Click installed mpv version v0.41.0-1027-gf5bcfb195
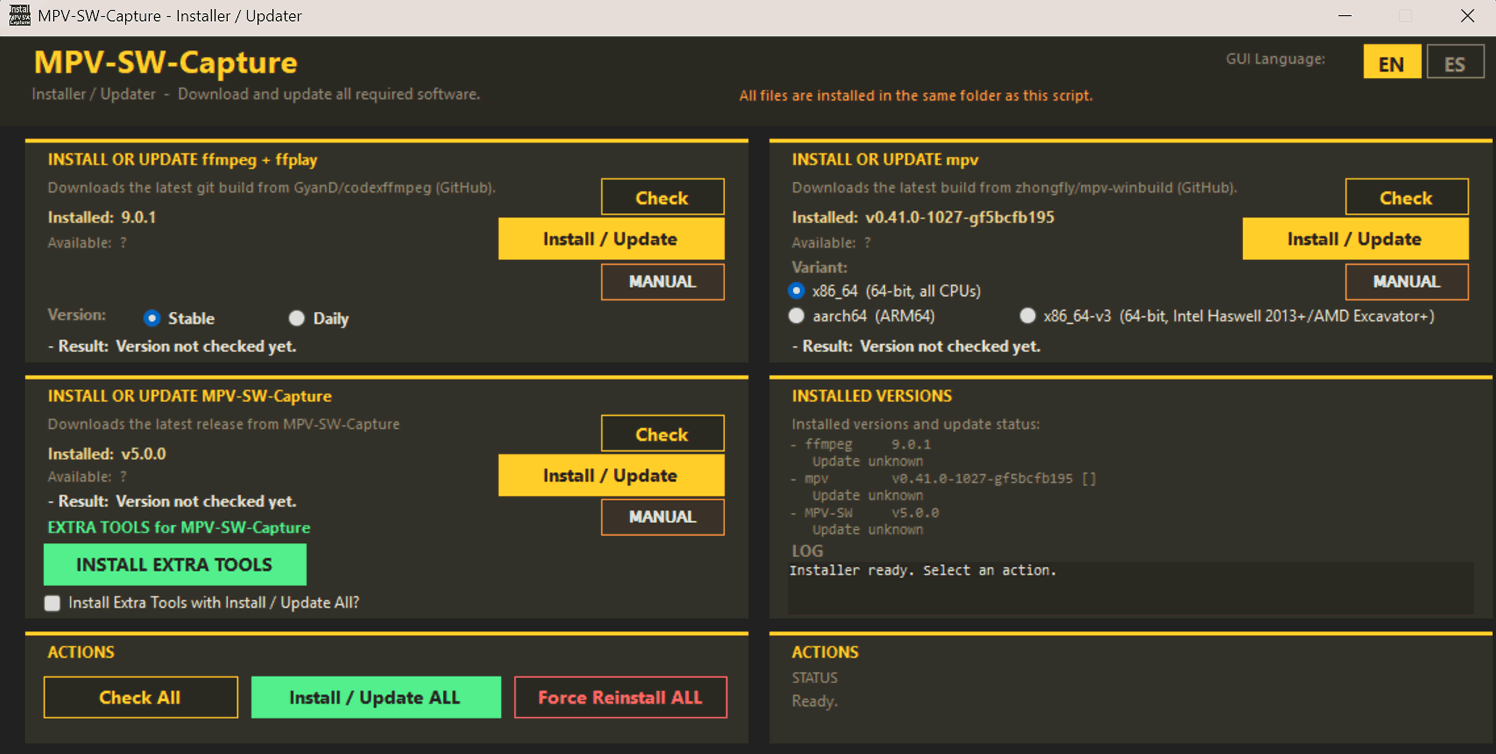The width and height of the screenshot is (1496, 754). pyautogui.click(x=960, y=217)
